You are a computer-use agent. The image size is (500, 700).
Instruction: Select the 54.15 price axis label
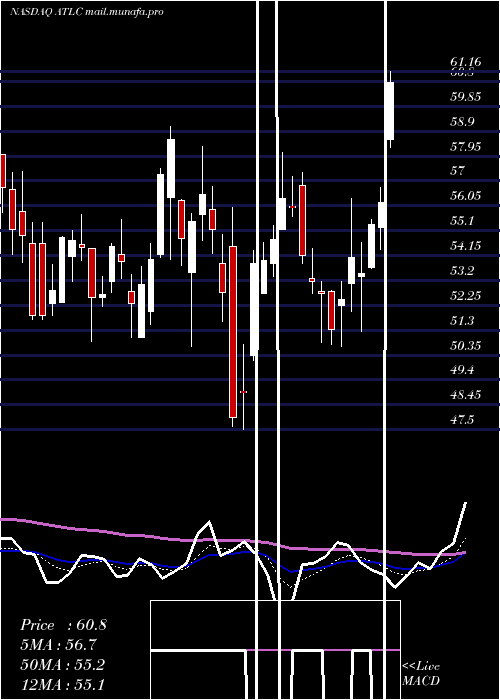466,246
